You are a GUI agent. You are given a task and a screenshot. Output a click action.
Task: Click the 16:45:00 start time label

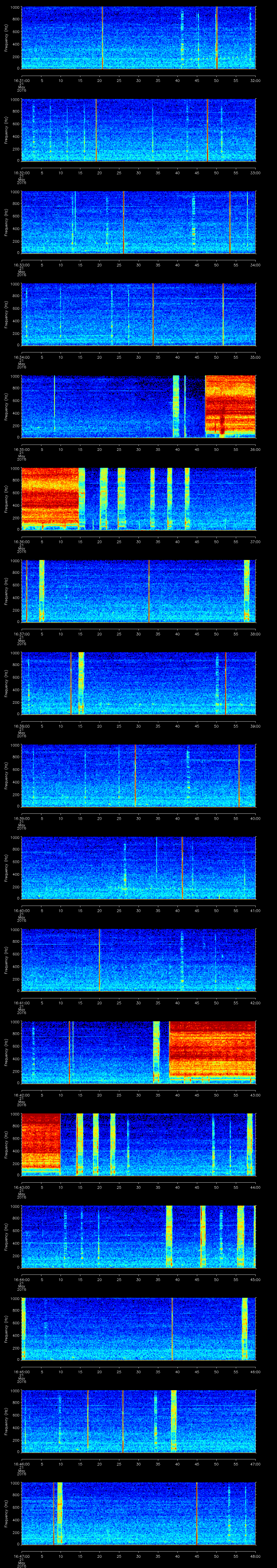(22, 1371)
